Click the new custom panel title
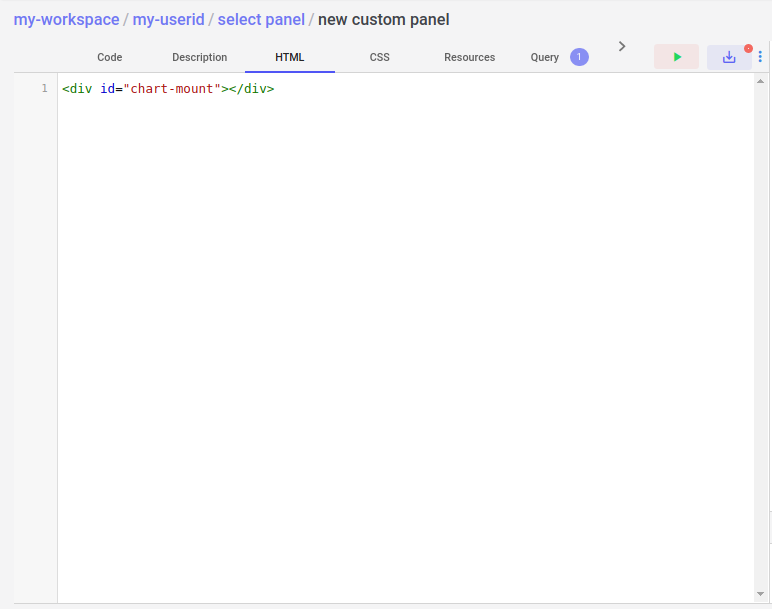Viewport: 772px width, 609px height. click(x=383, y=19)
